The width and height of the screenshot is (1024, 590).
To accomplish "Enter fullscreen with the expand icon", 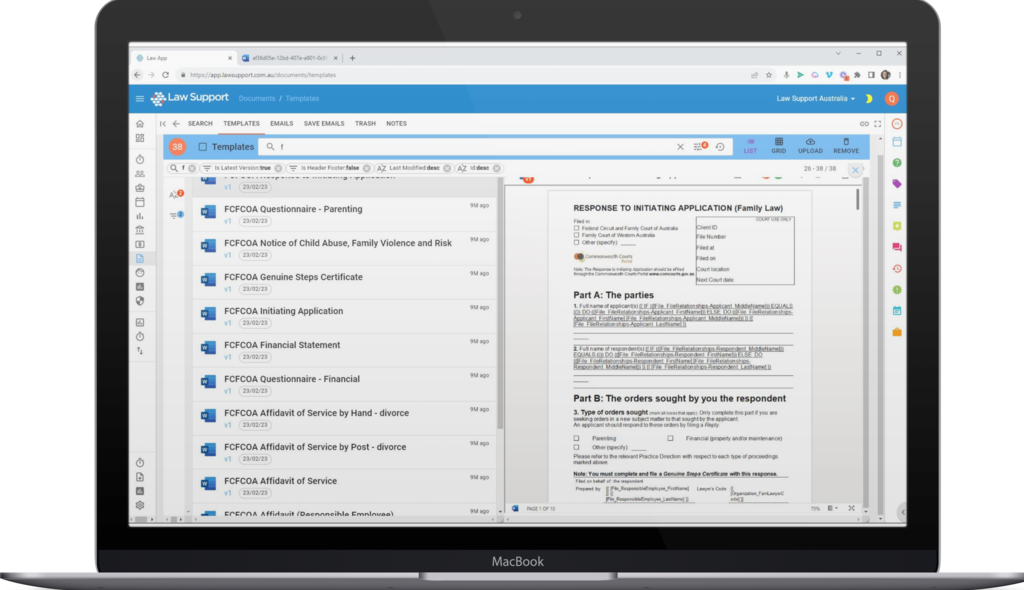I will coord(878,123).
